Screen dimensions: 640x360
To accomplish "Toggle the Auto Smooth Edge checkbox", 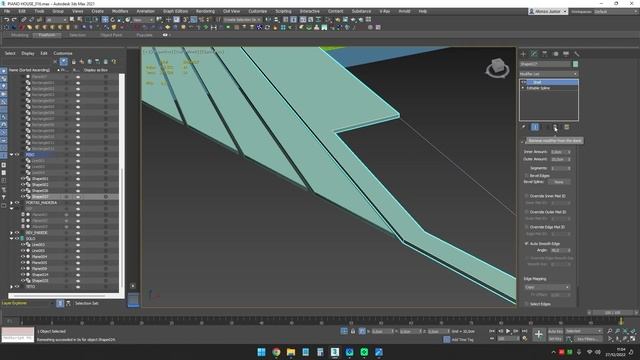I will point(527,243).
